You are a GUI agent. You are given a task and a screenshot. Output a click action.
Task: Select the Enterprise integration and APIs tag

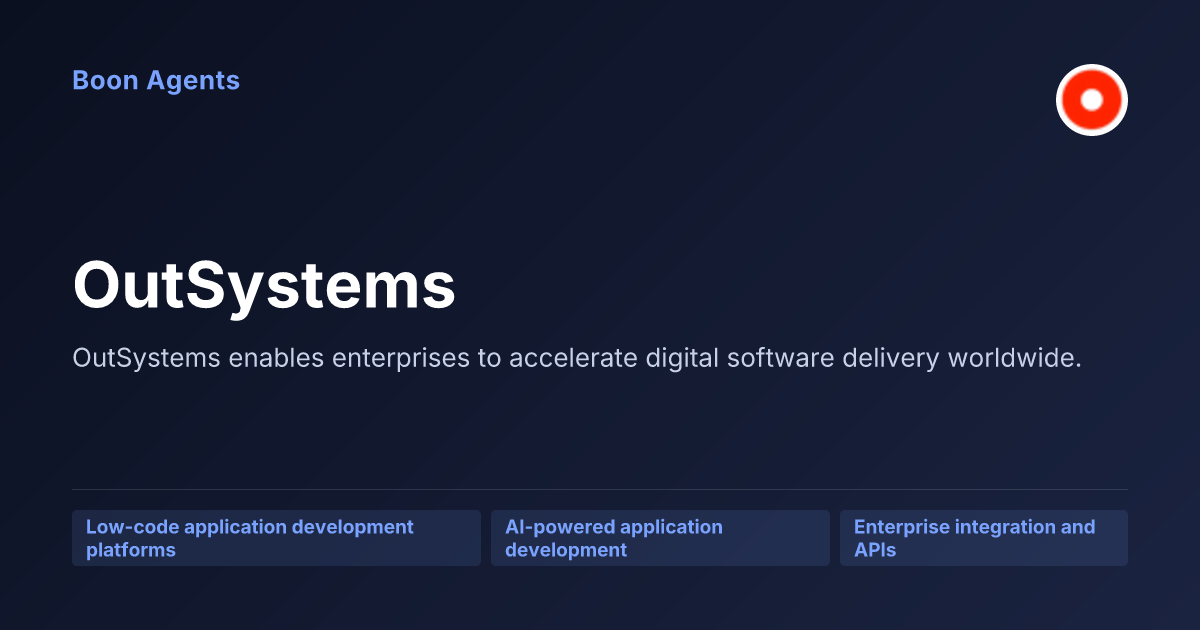[984, 538]
